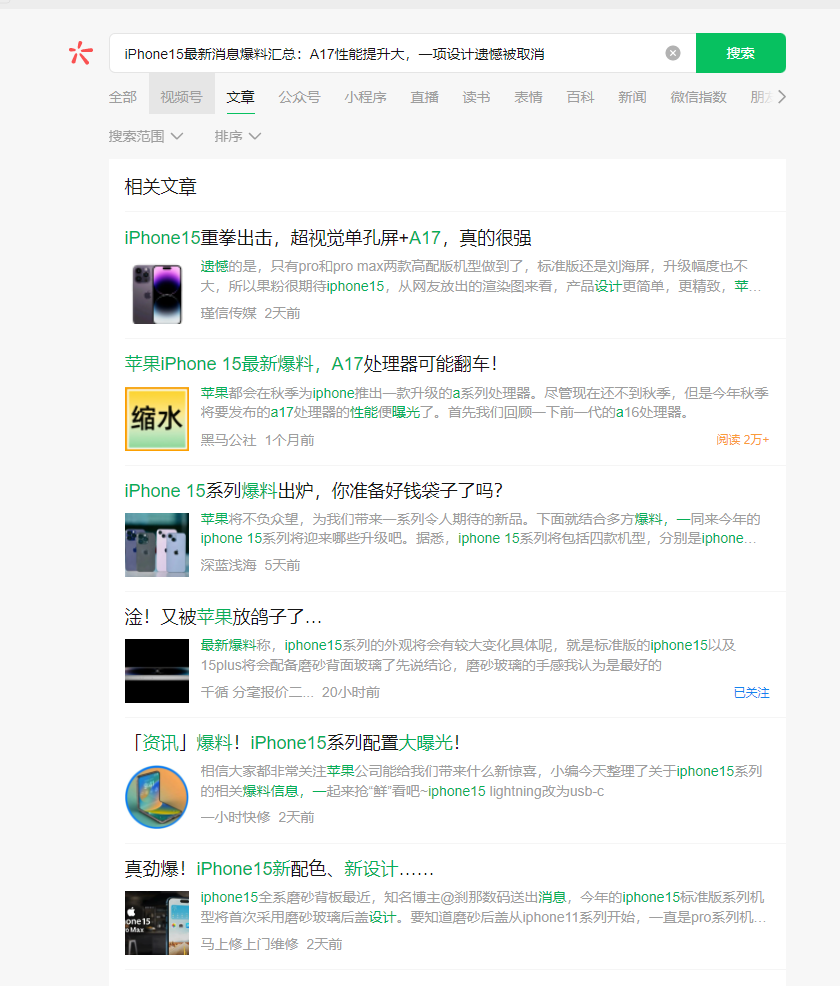Open article iPhone 15系列爆料出炉 title
The height and width of the screenshot is (986, 840).
point(314,490)
